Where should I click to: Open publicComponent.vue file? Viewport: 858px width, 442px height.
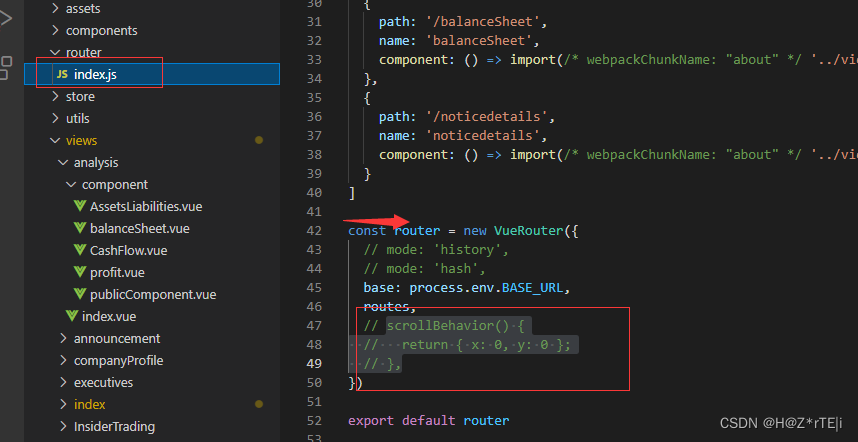pyautogui.click(x=153, y=294)
